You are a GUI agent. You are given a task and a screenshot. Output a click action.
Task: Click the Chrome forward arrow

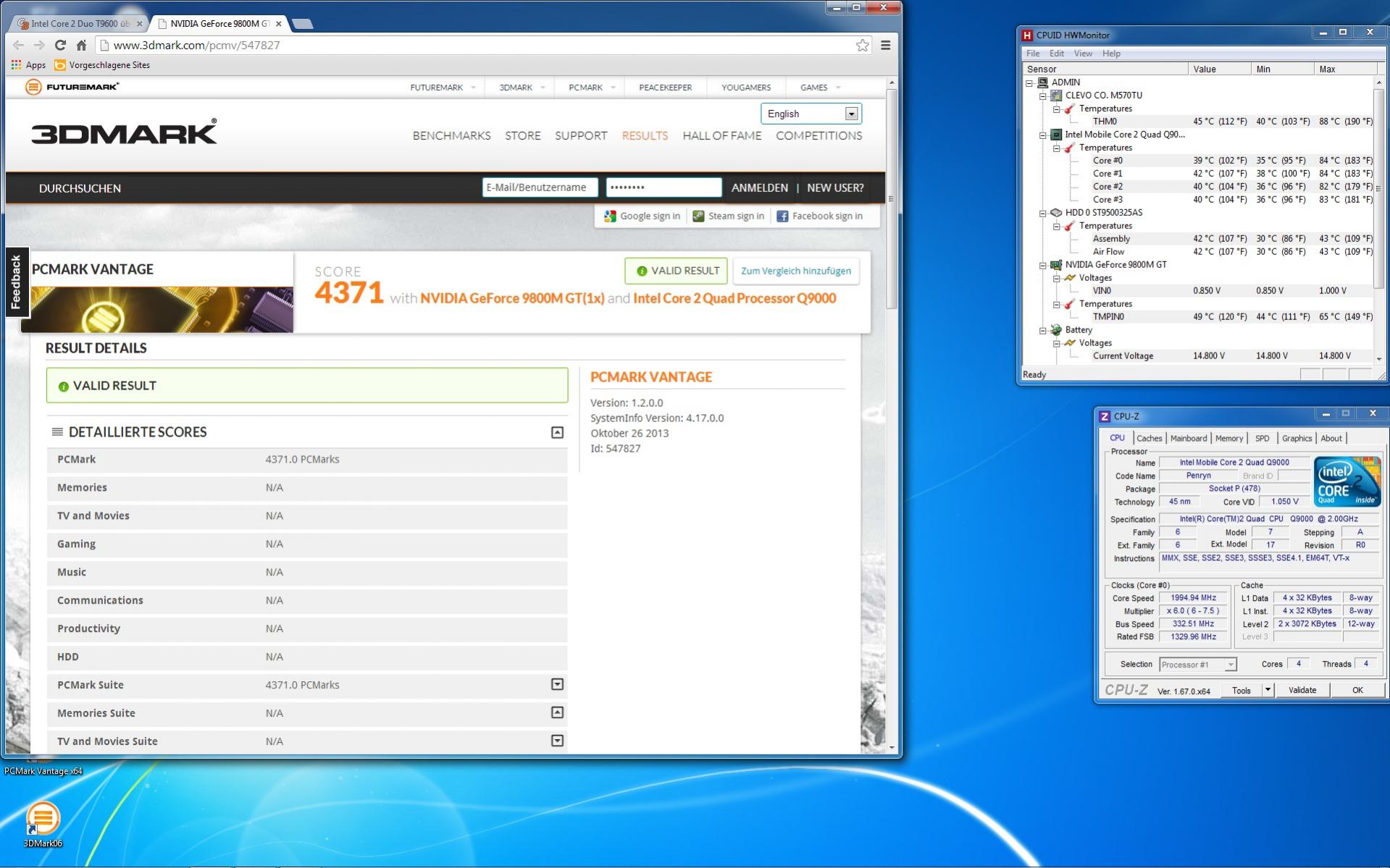tap(39, 45)
